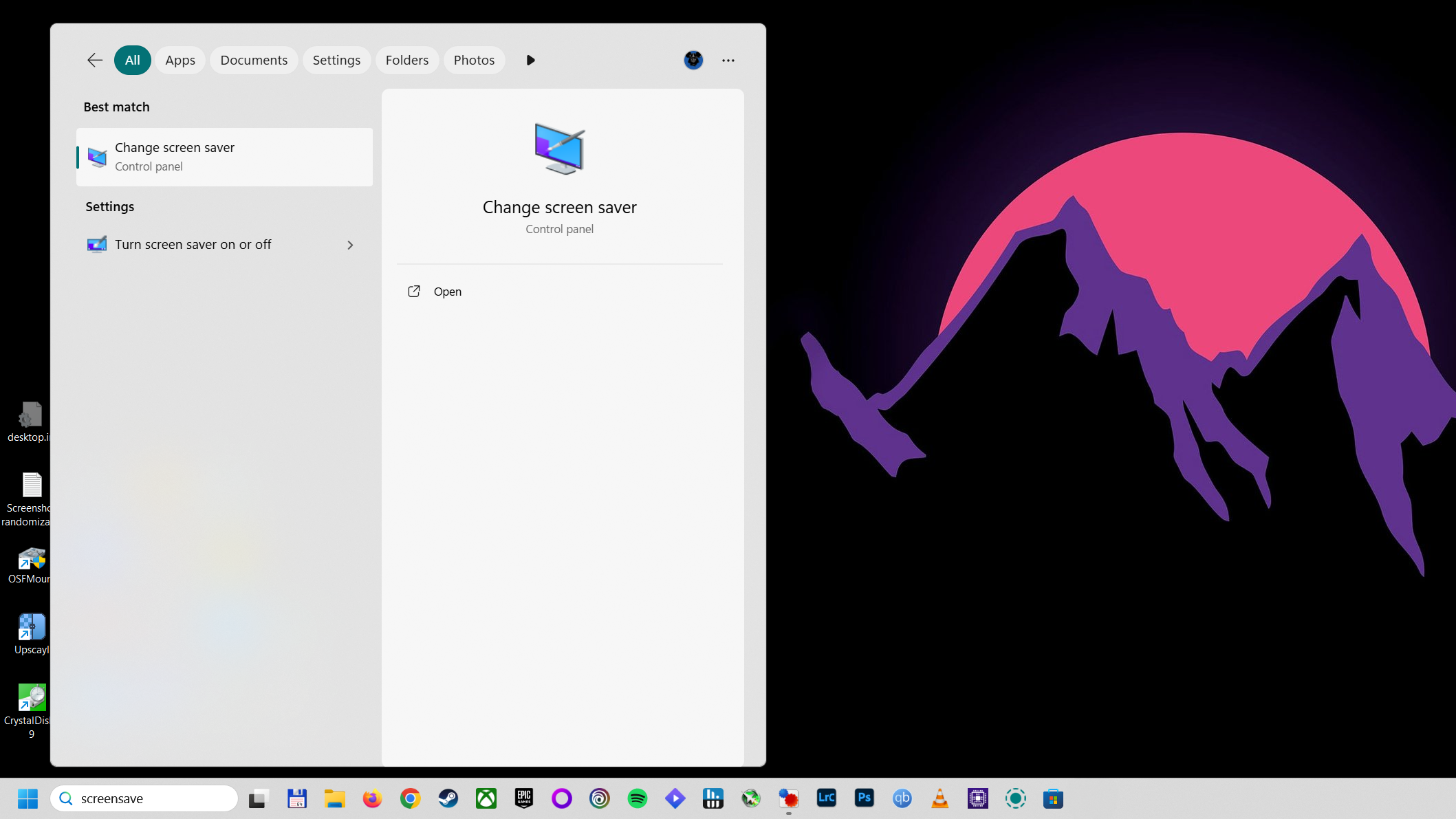Open the floppy disk app on taskbar

click(297, 798)
